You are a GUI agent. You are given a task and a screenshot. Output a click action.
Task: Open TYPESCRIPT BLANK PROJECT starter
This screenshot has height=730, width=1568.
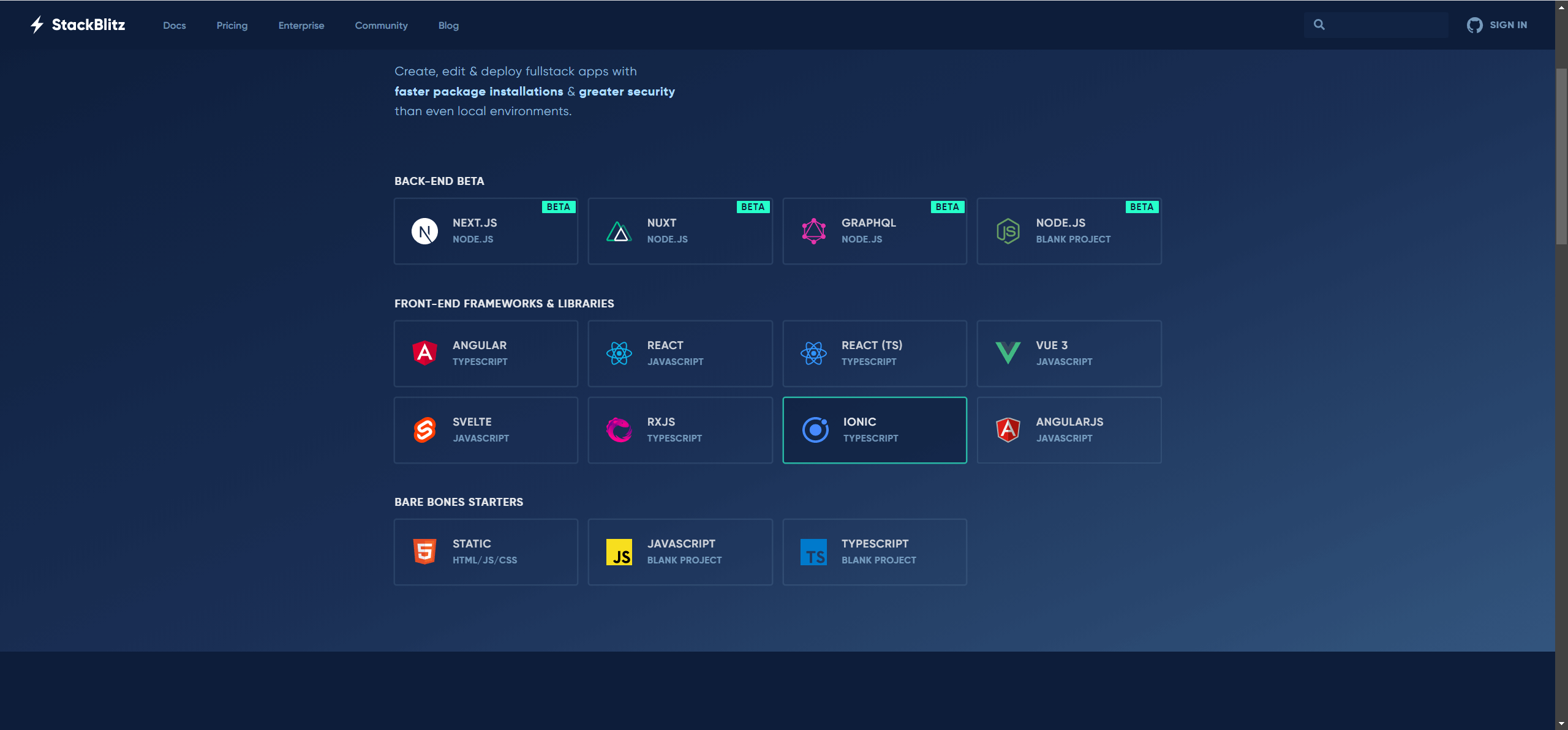(x=875, y=552)
